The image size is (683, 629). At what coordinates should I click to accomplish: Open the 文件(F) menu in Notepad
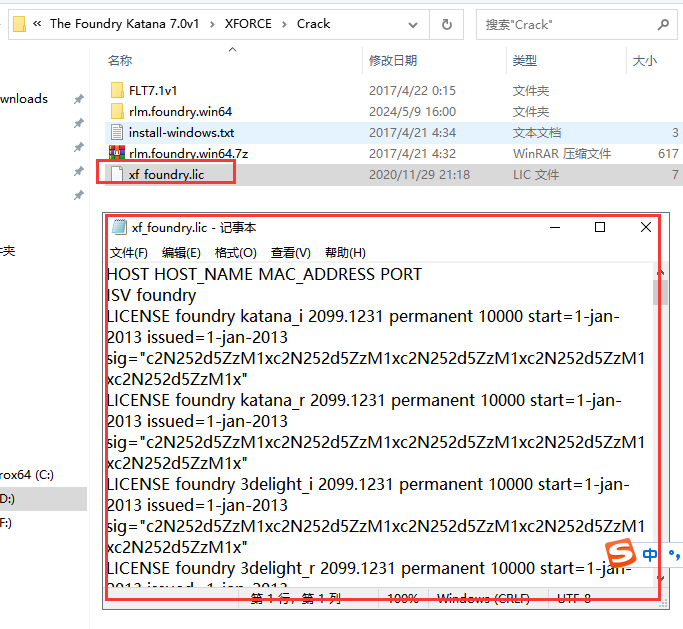128,253
